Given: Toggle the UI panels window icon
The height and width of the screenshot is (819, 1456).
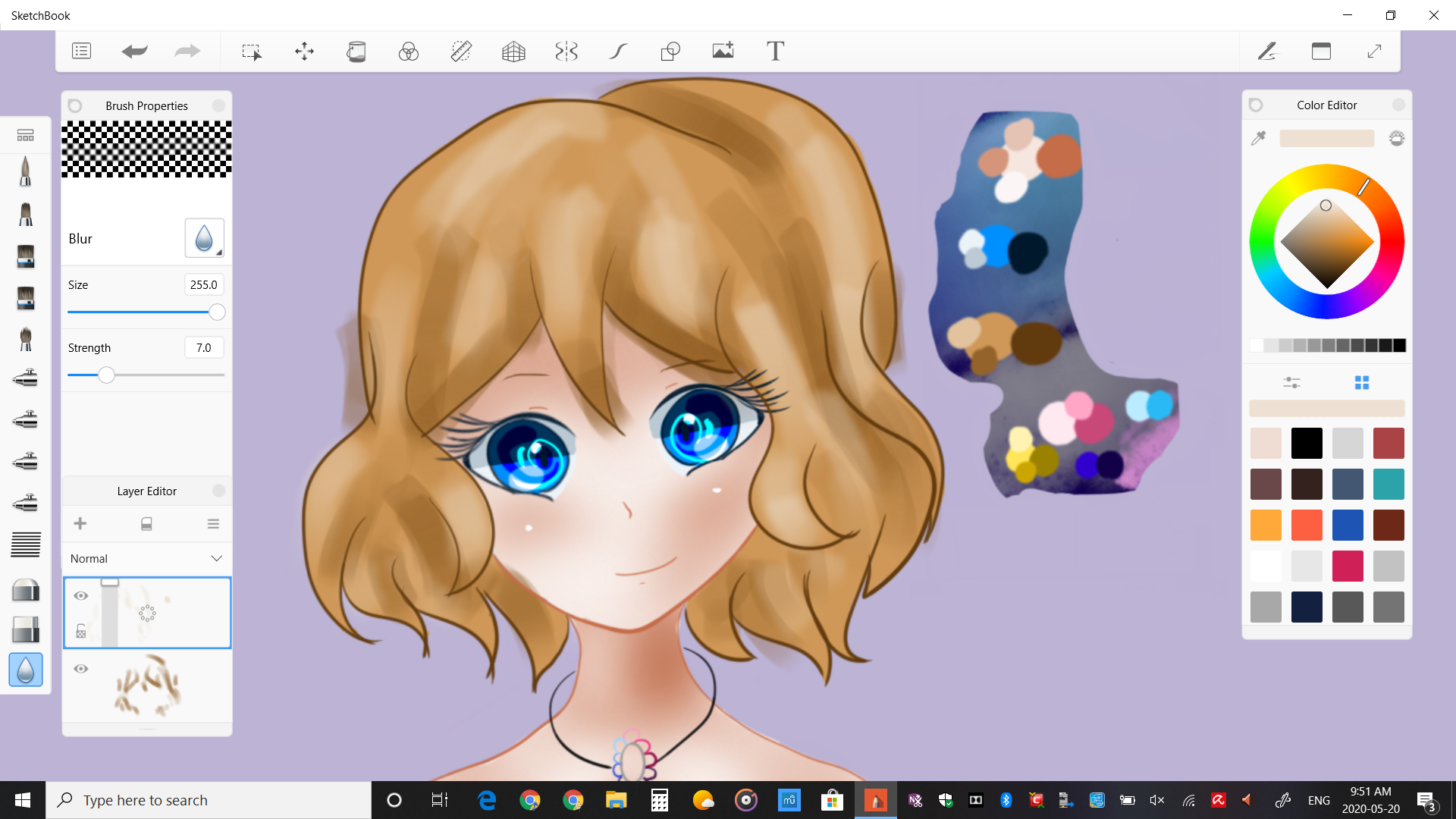Looking at the screenshot, I should pos(1321,51).
